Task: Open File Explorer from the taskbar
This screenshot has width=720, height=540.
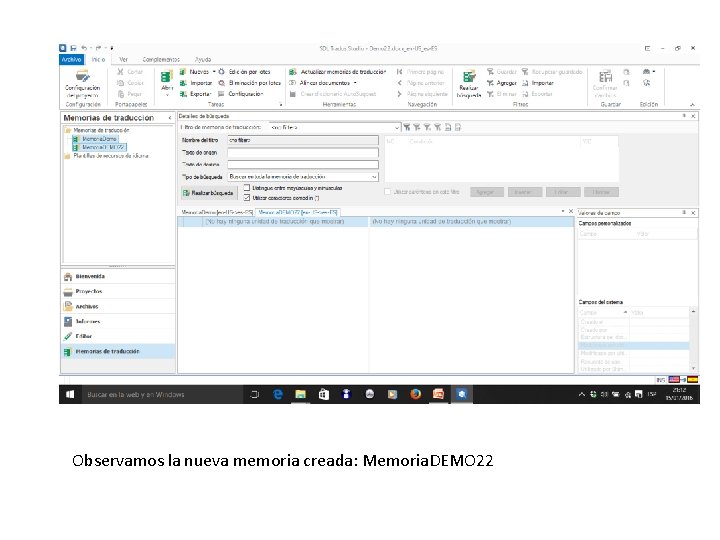Action: click(x=300, y=394)
